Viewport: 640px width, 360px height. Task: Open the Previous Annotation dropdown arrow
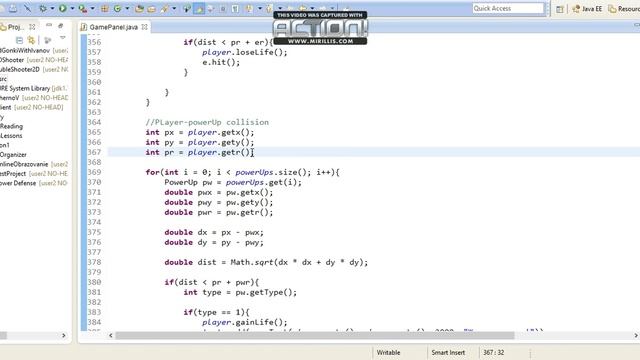coord(280,8)
